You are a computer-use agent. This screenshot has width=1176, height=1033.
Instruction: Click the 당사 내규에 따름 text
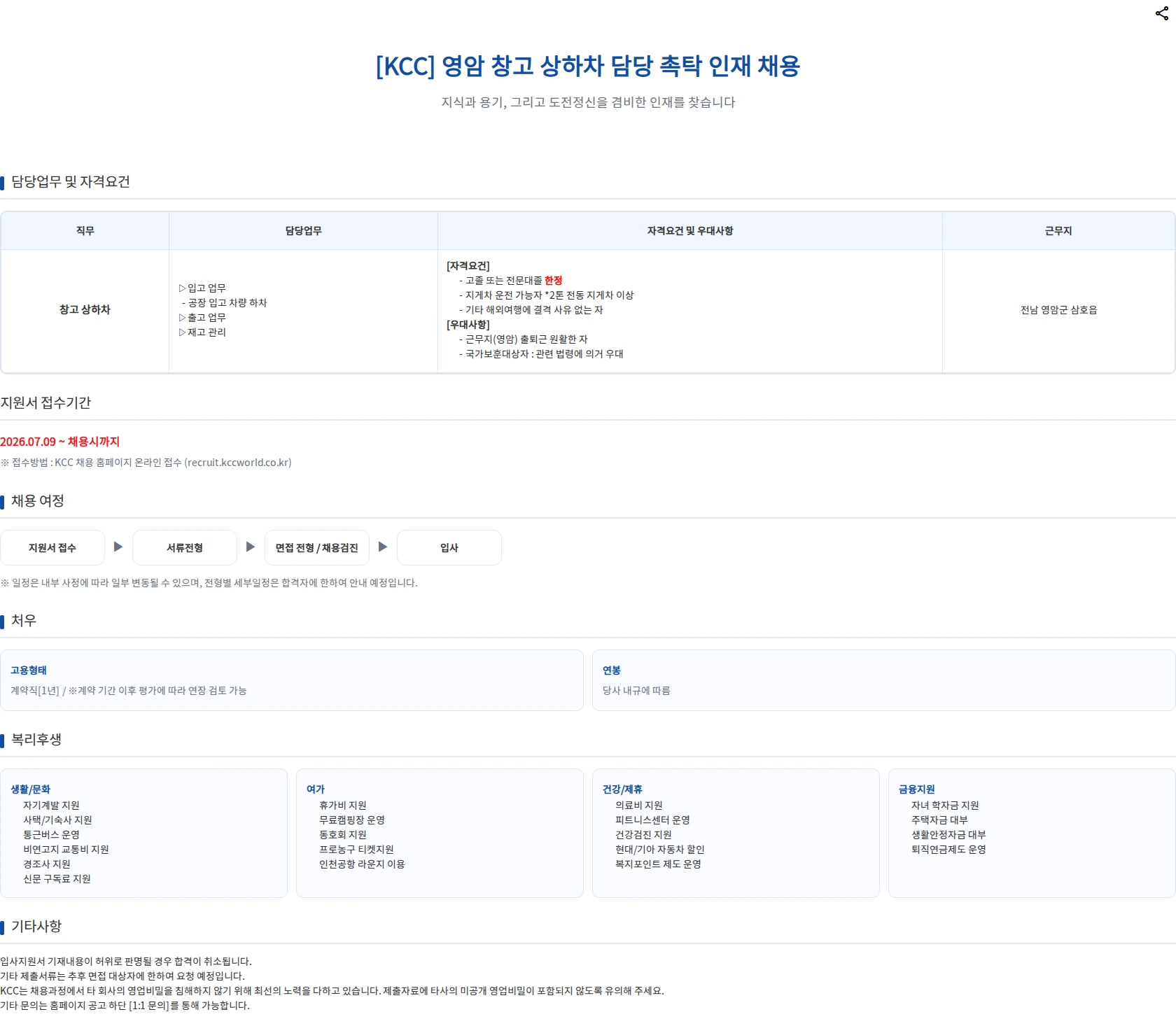636,691
